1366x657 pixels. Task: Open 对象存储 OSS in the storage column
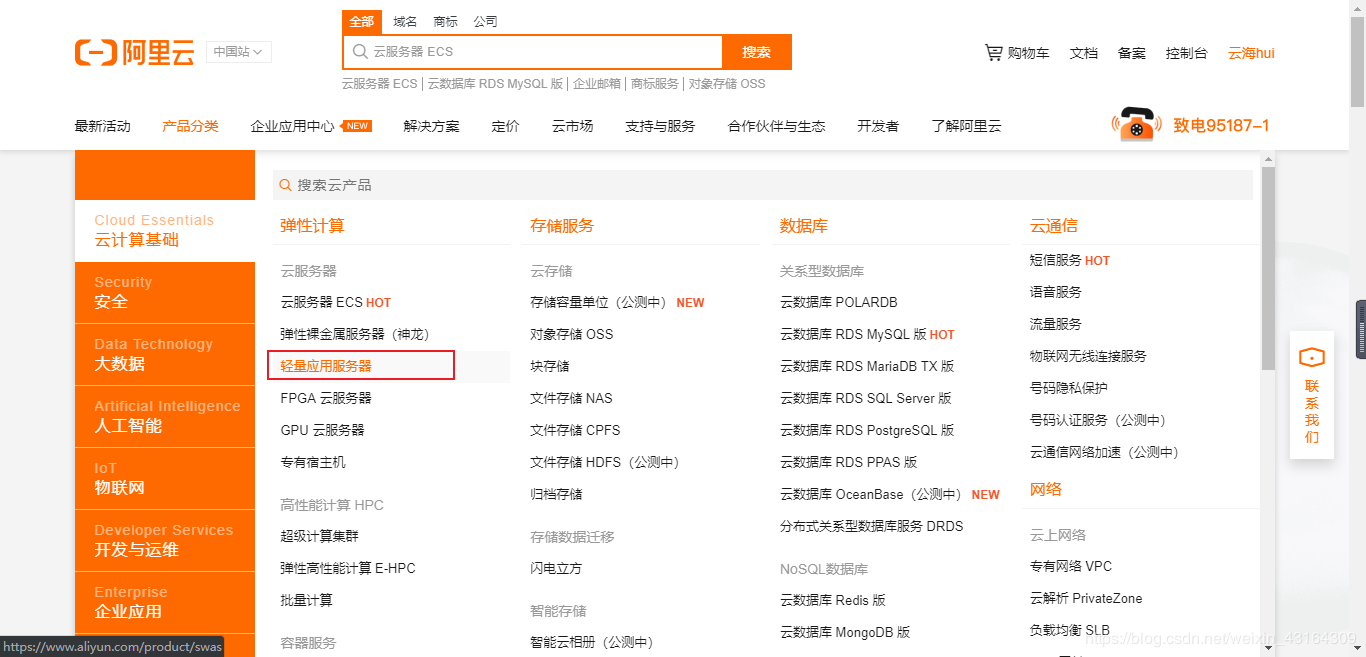click(x=572, y=334)
